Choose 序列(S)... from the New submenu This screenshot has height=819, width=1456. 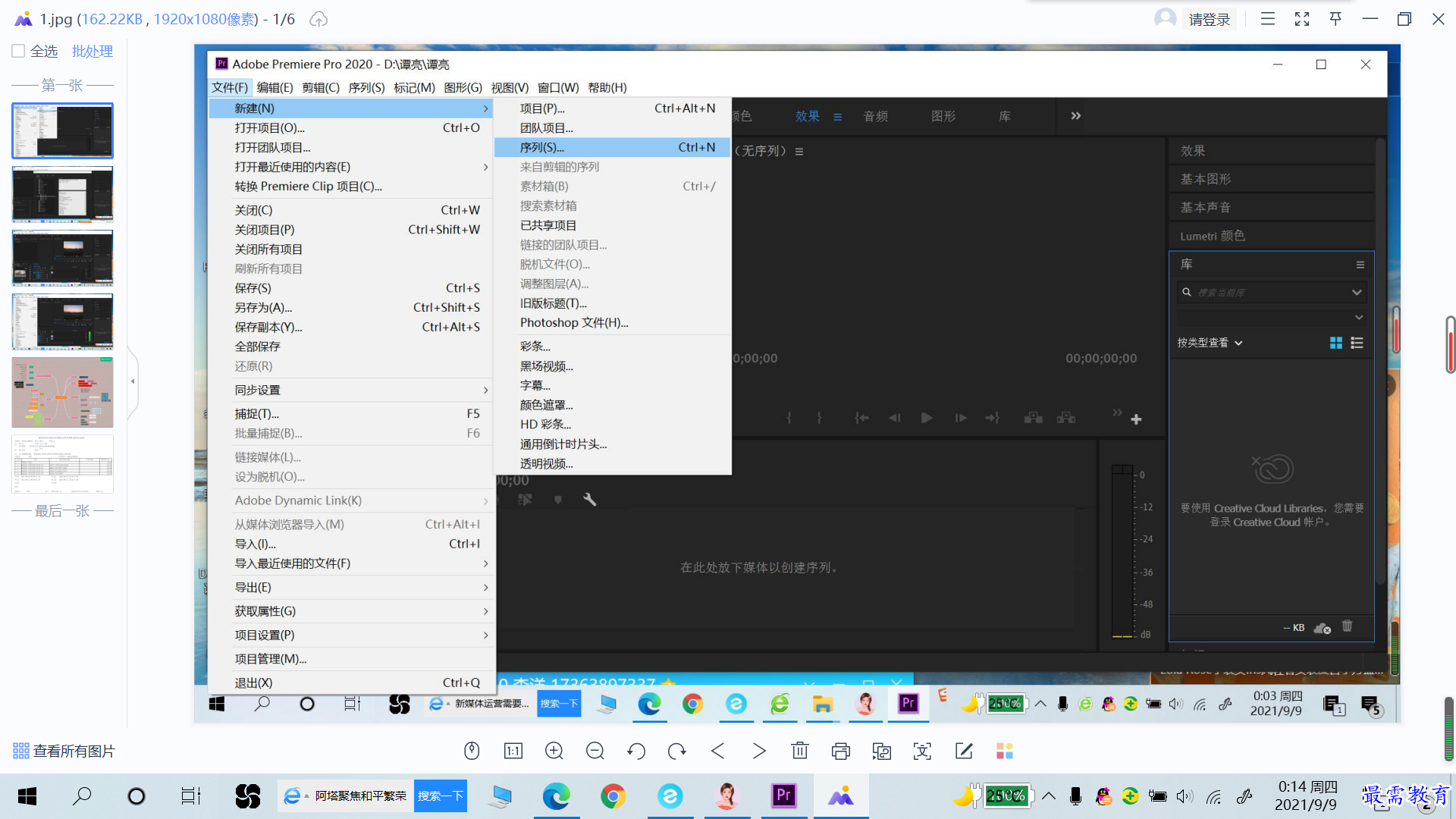613,147
